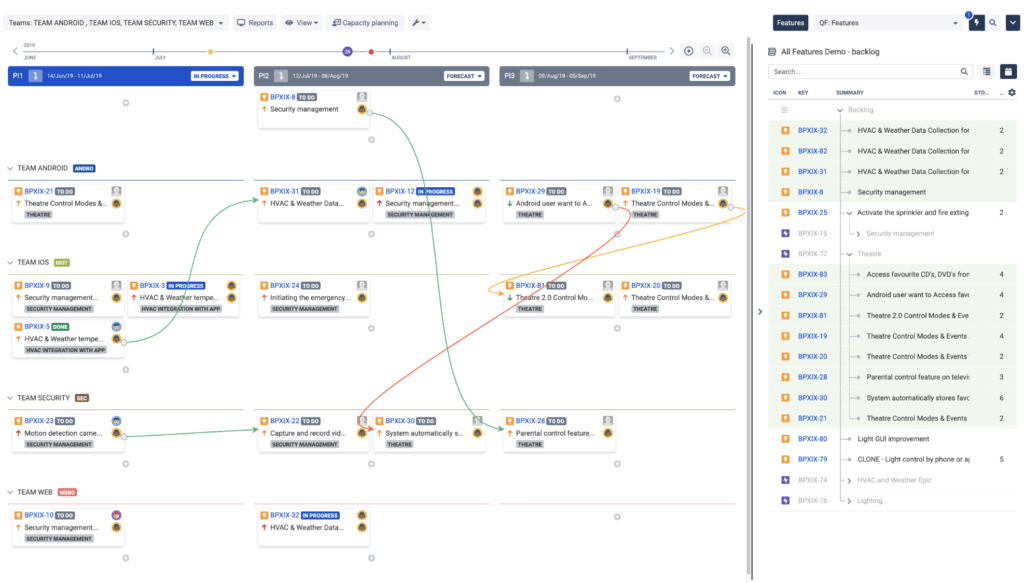
Task: Expand the HVAC and Weather Epic row
Action: (847, 480)
